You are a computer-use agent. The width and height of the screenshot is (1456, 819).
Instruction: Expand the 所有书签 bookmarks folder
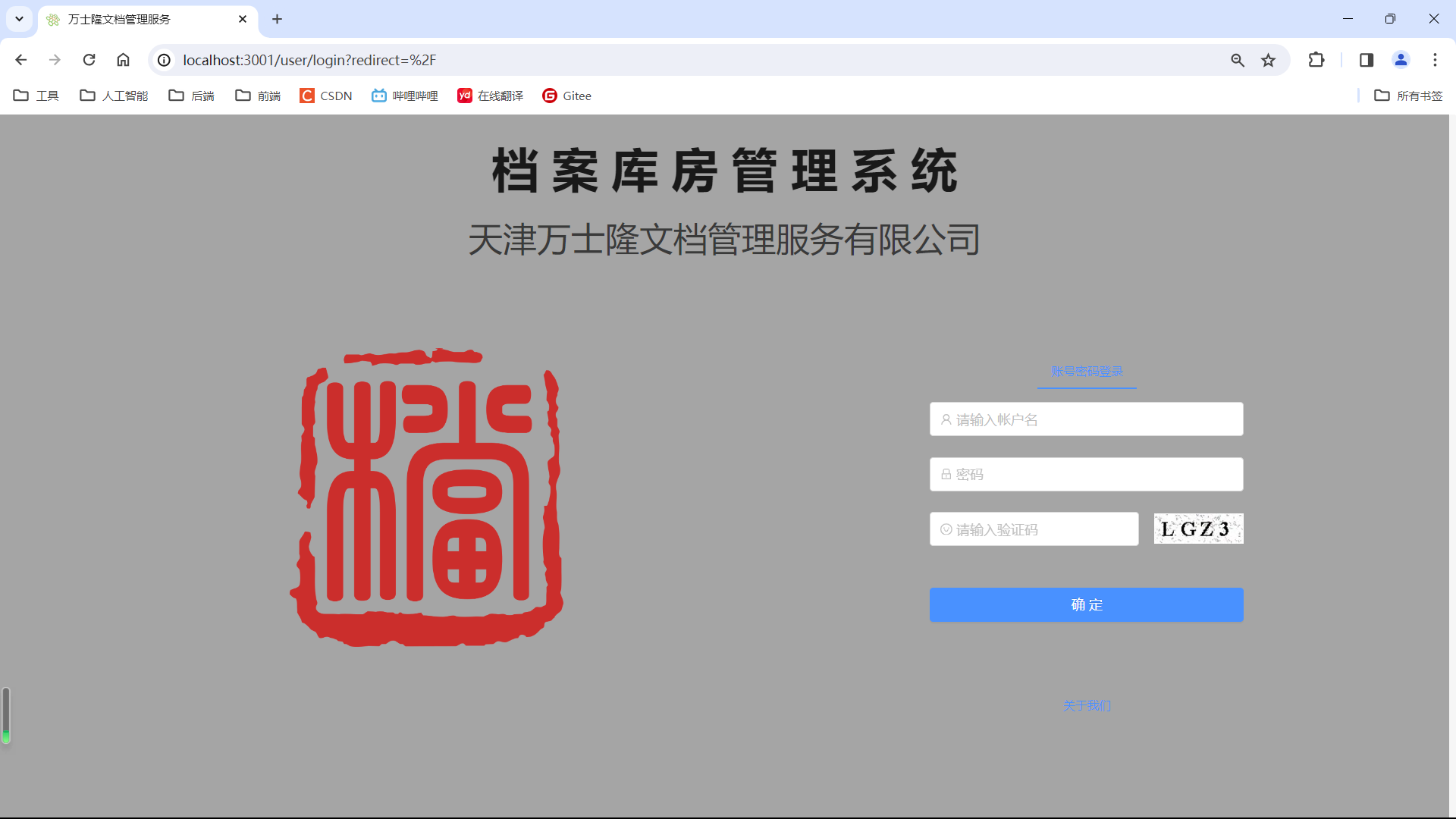click(1408, 96)
